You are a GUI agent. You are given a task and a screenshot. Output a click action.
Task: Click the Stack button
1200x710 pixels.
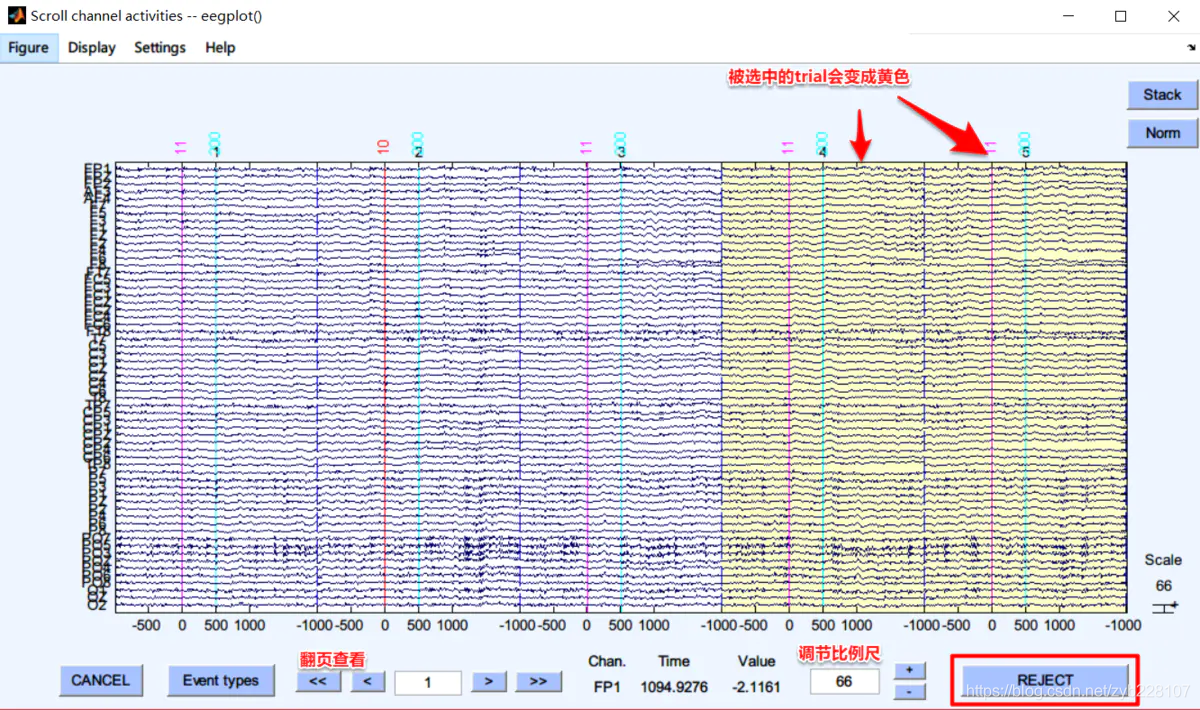click(x=1162, y=94)
